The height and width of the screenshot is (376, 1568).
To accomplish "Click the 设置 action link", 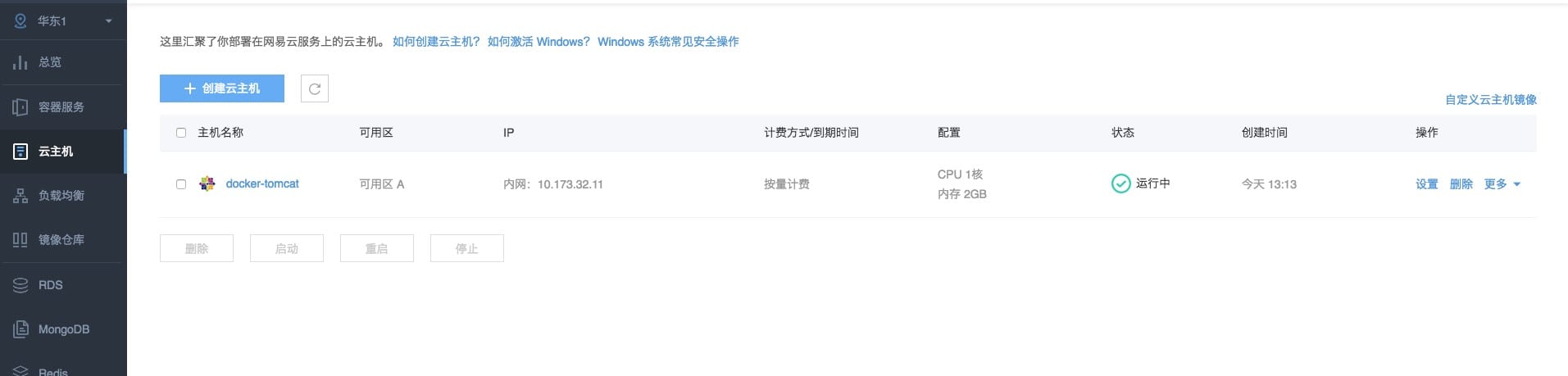I will [1427, 184].
